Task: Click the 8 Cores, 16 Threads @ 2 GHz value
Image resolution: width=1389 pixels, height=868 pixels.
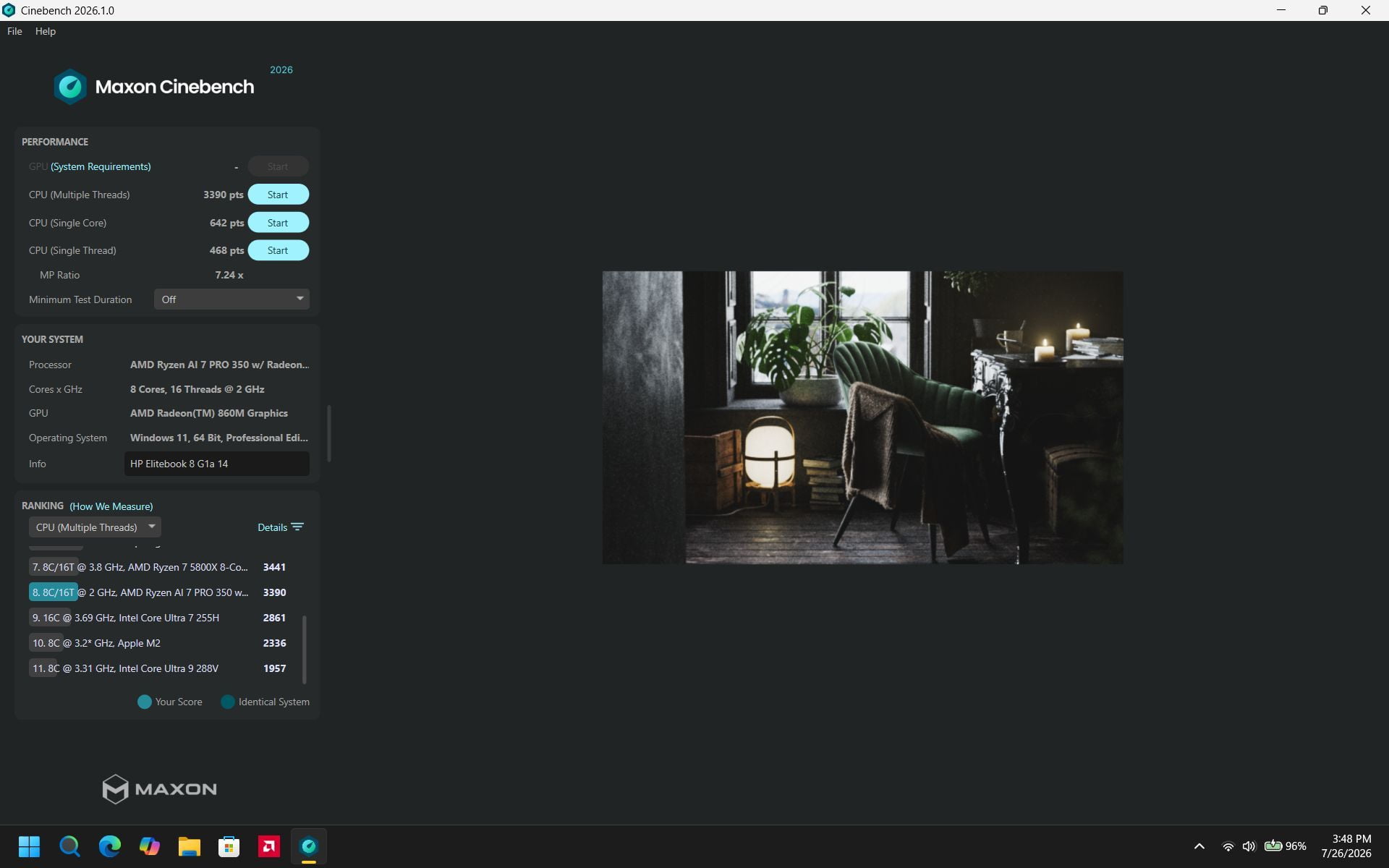Action: coord(197,389)
